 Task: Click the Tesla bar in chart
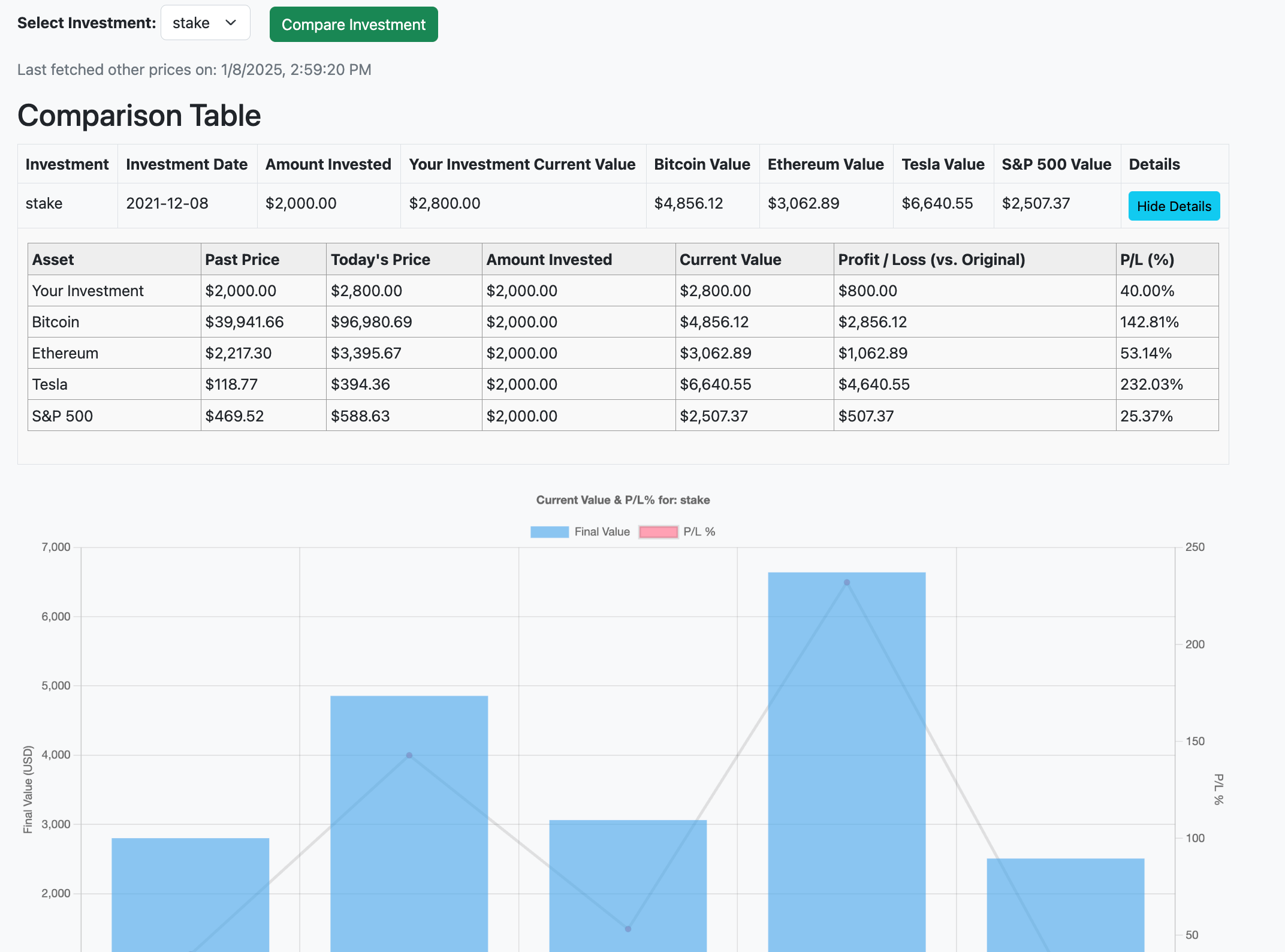pos(846,779)
